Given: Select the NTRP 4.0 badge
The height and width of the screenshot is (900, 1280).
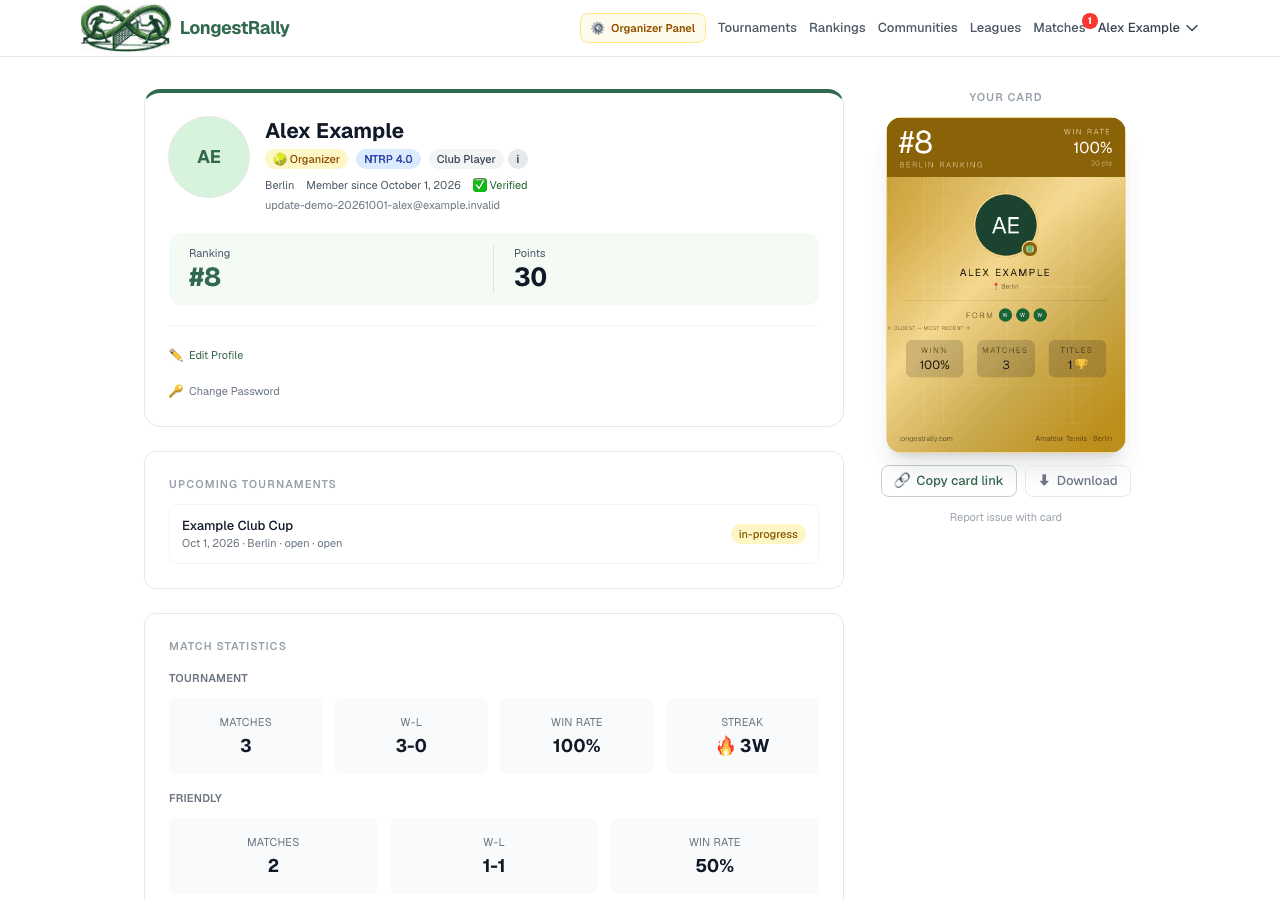Looking at the screenshot, I should click(x=388, y=159).
